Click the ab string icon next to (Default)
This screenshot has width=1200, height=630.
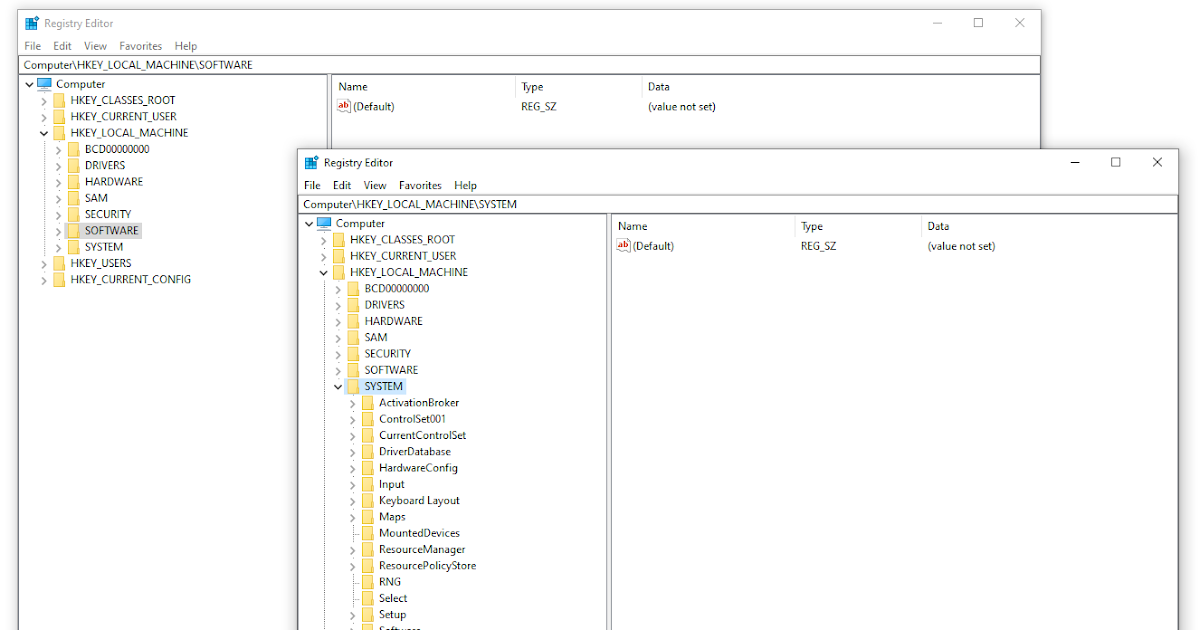pyautogui.click(x=625, y=245)
